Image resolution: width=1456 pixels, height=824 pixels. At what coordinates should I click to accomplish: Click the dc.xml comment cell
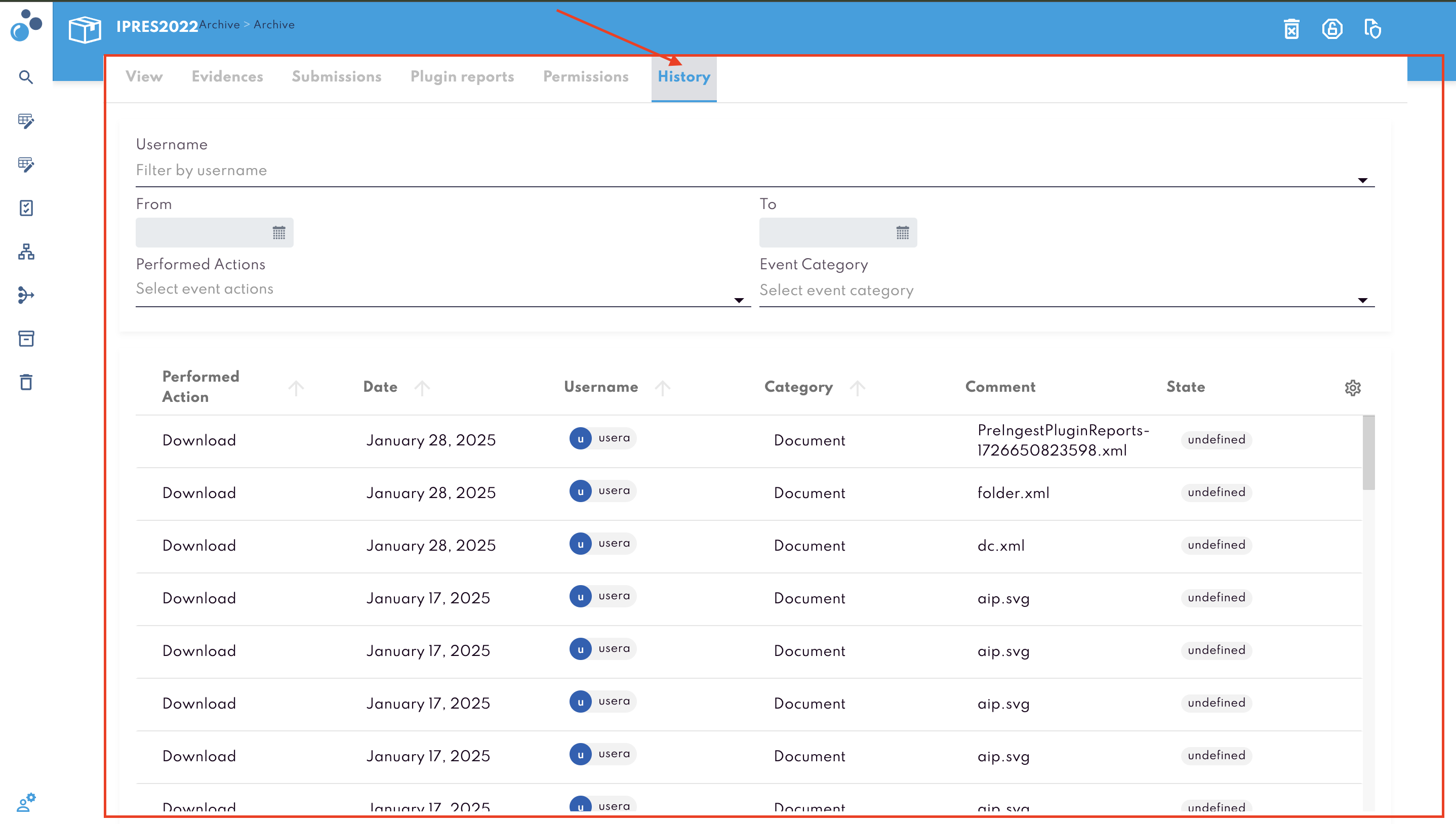1001,546
